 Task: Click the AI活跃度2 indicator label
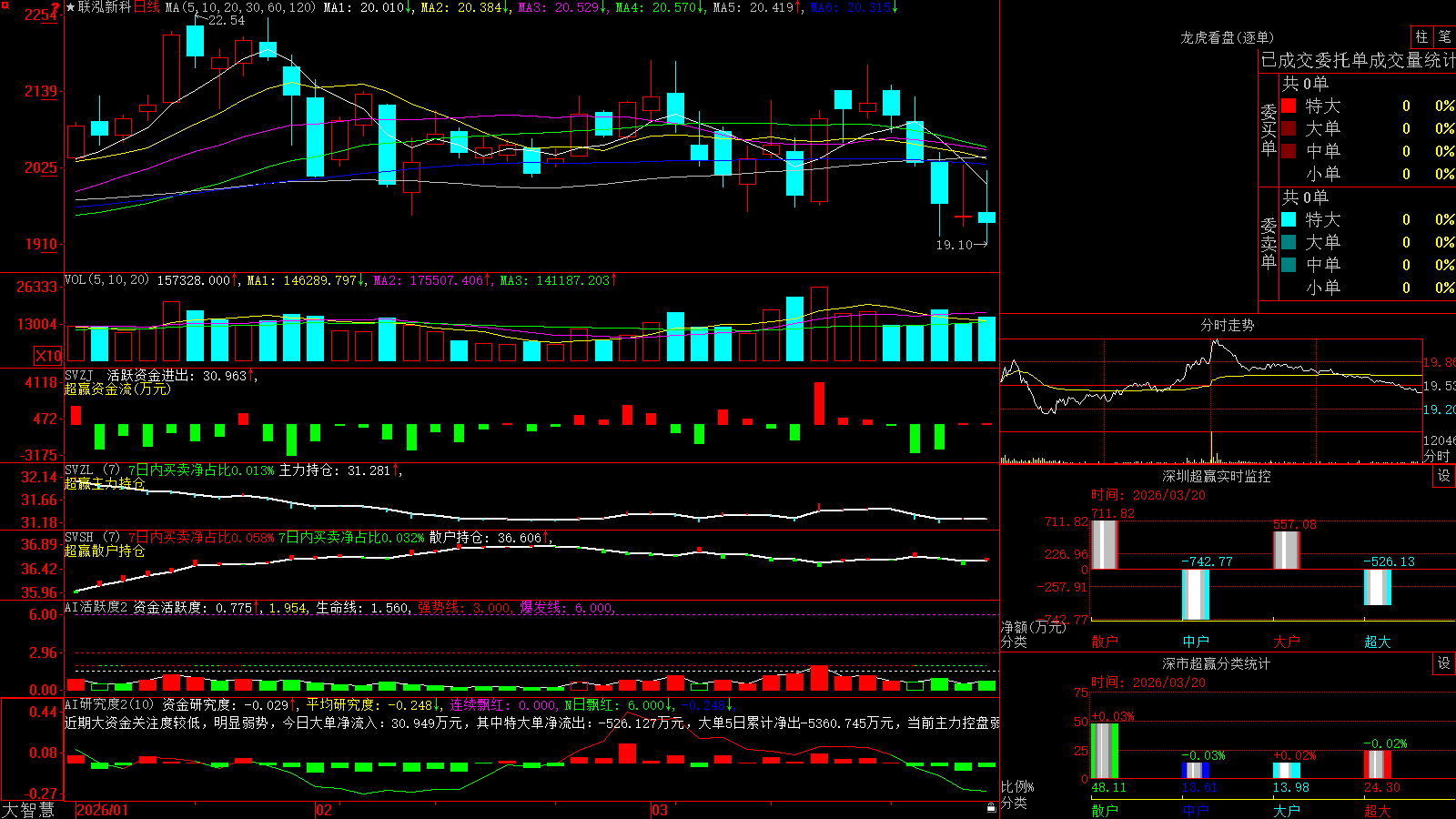click(x=96, y=607)
